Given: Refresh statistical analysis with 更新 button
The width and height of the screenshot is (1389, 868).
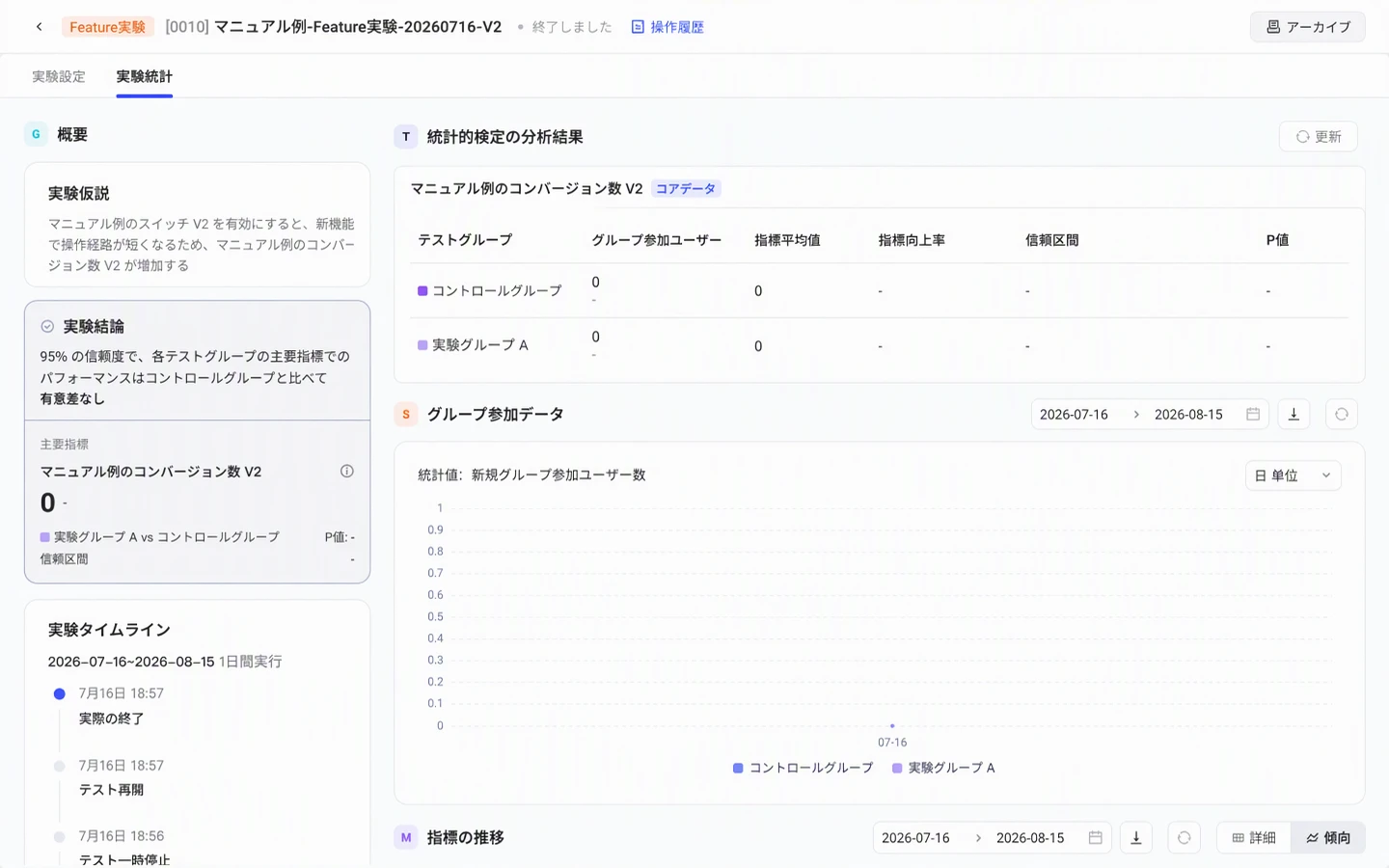Looking at the screenshot, I should [1318, 137].
